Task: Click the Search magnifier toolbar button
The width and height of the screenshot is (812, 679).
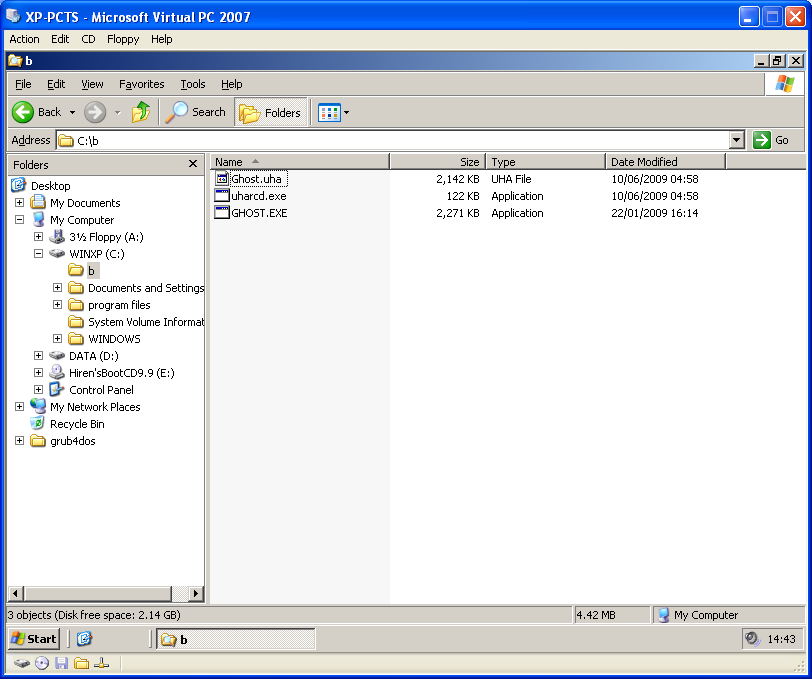Action: tap(196, 112)
